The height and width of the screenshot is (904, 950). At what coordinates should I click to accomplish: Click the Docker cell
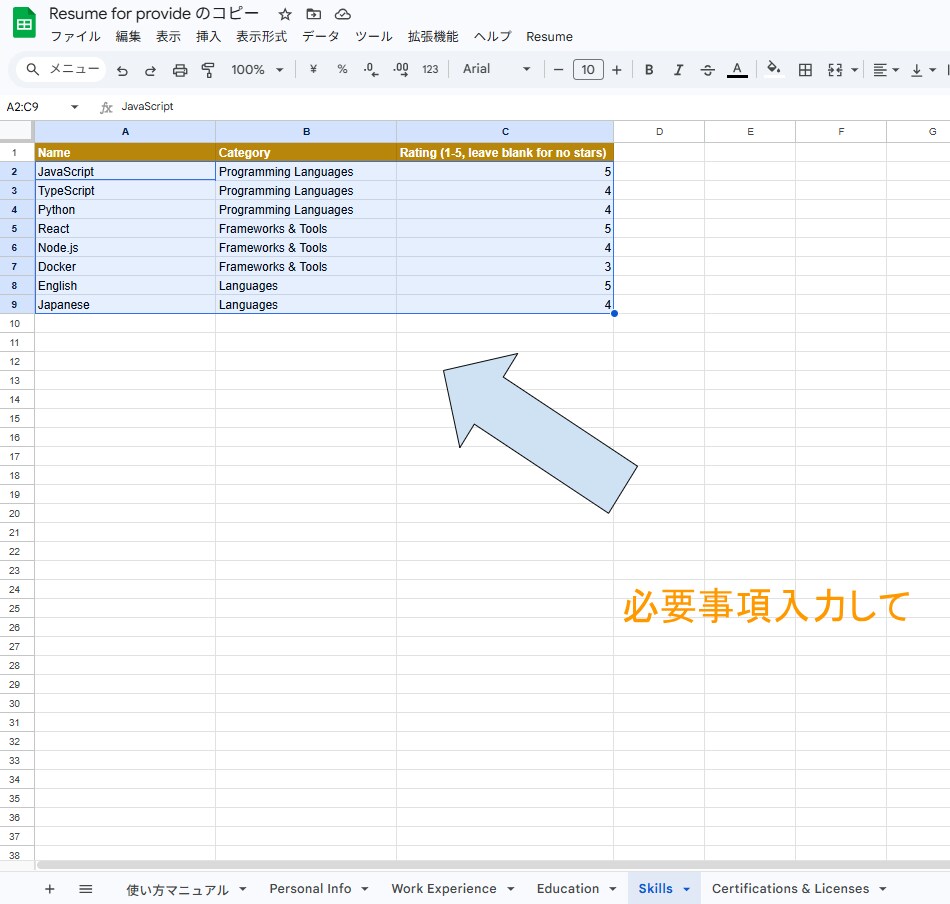(x=125, y=267)
